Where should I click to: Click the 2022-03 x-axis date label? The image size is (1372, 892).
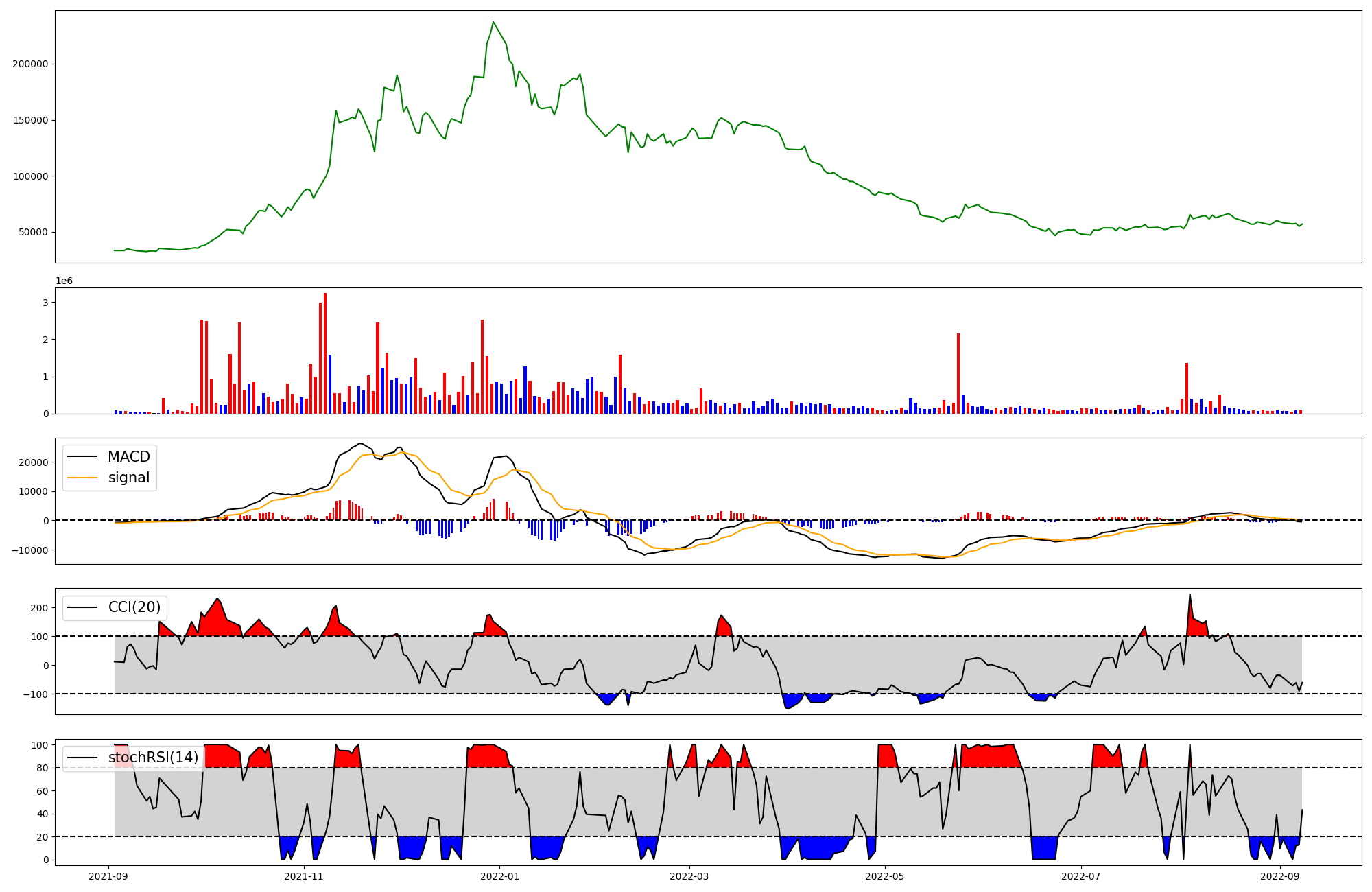(689, 876)
